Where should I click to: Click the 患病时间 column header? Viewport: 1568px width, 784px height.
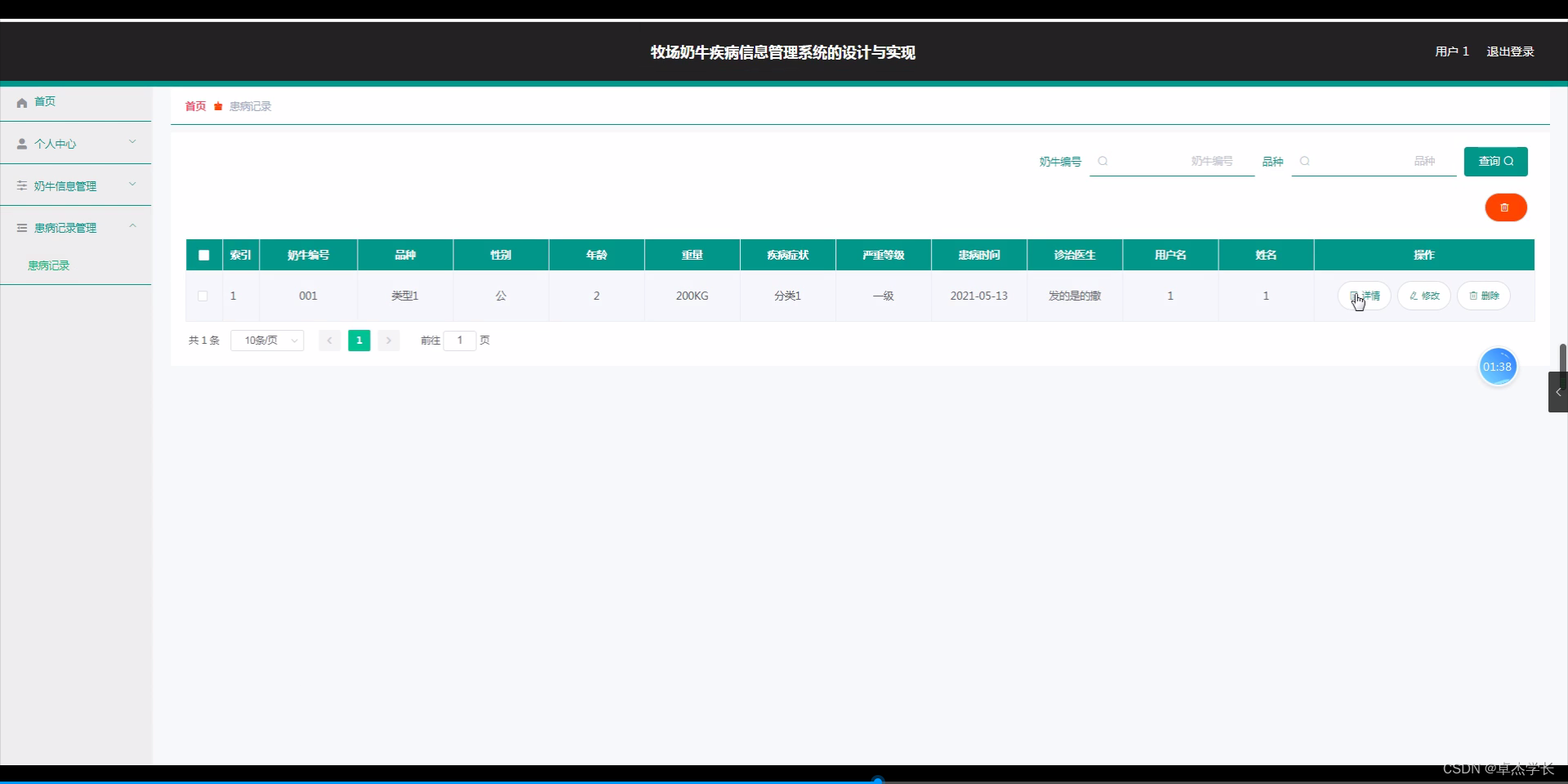click(x=979, y=255)
